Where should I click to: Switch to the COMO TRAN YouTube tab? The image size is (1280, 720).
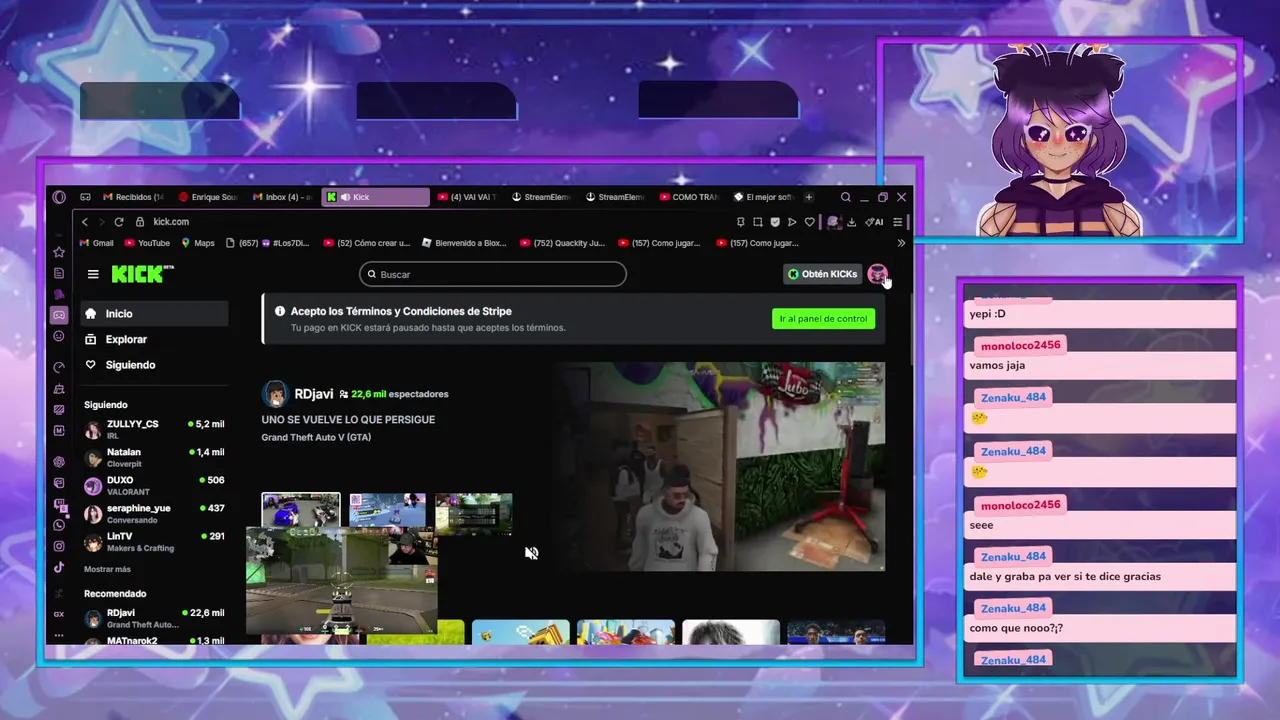[688, 197]
